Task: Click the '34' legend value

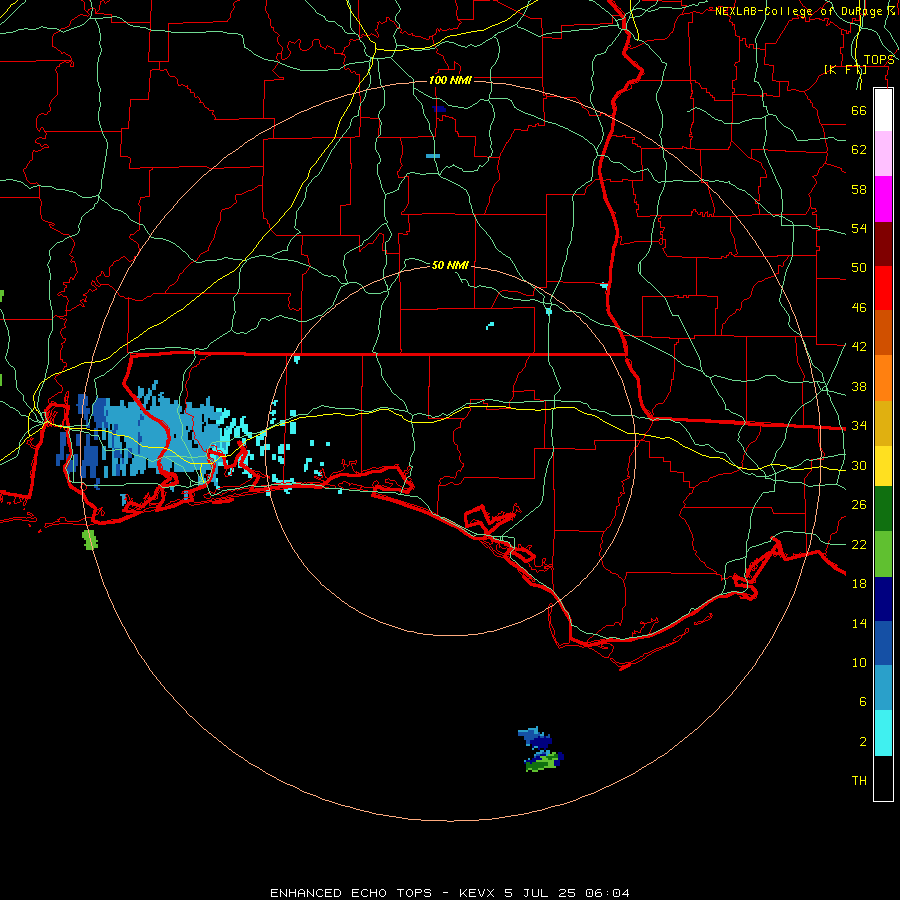Action: tap(859, 426)
